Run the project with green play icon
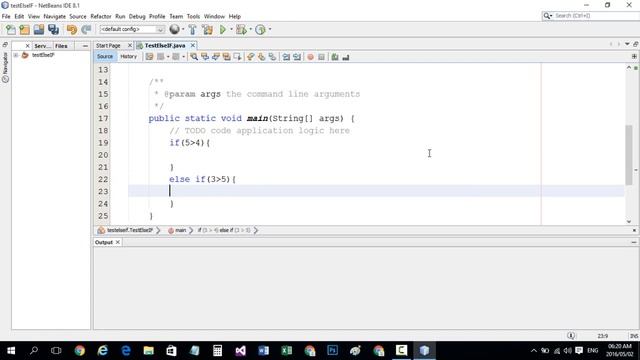Image resolution: width=640 pixels, height=360 pixels. pyautogui.click(x=223, y=29)
